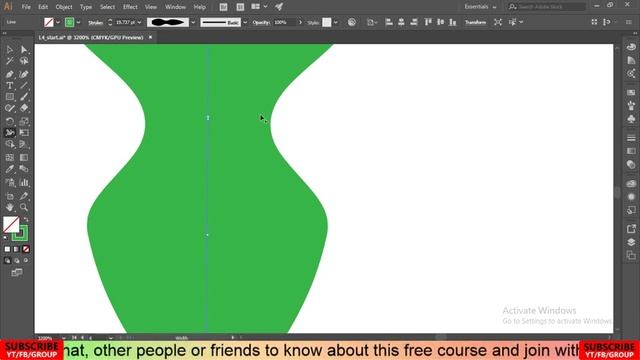
Task: Select the Shape Builder tool
Action: pos(10,144)
